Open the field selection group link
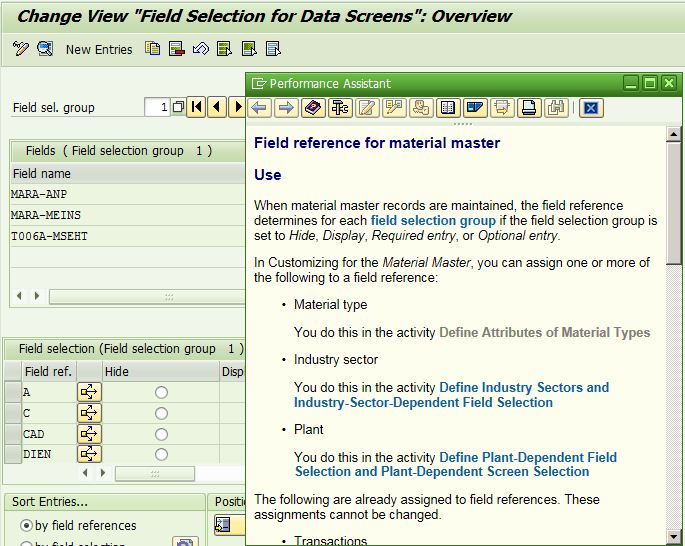The width and height of the screenshot is (685, 546). [433, 221]
